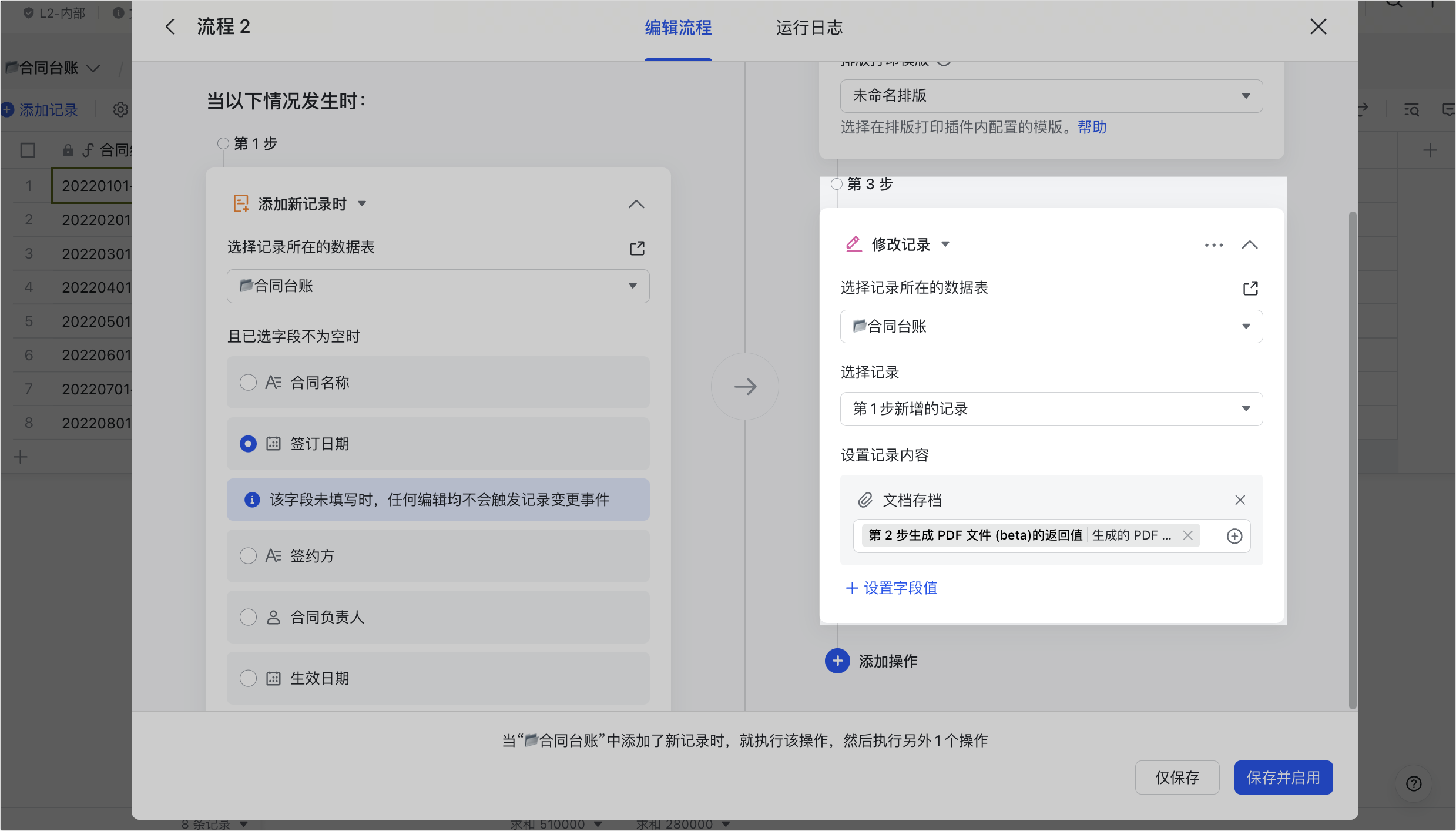This screenshot has height=831, width=1456.
Task: Remove the 文档存档 field setting
Action: pyautogui.click(x=1240, y=500)
